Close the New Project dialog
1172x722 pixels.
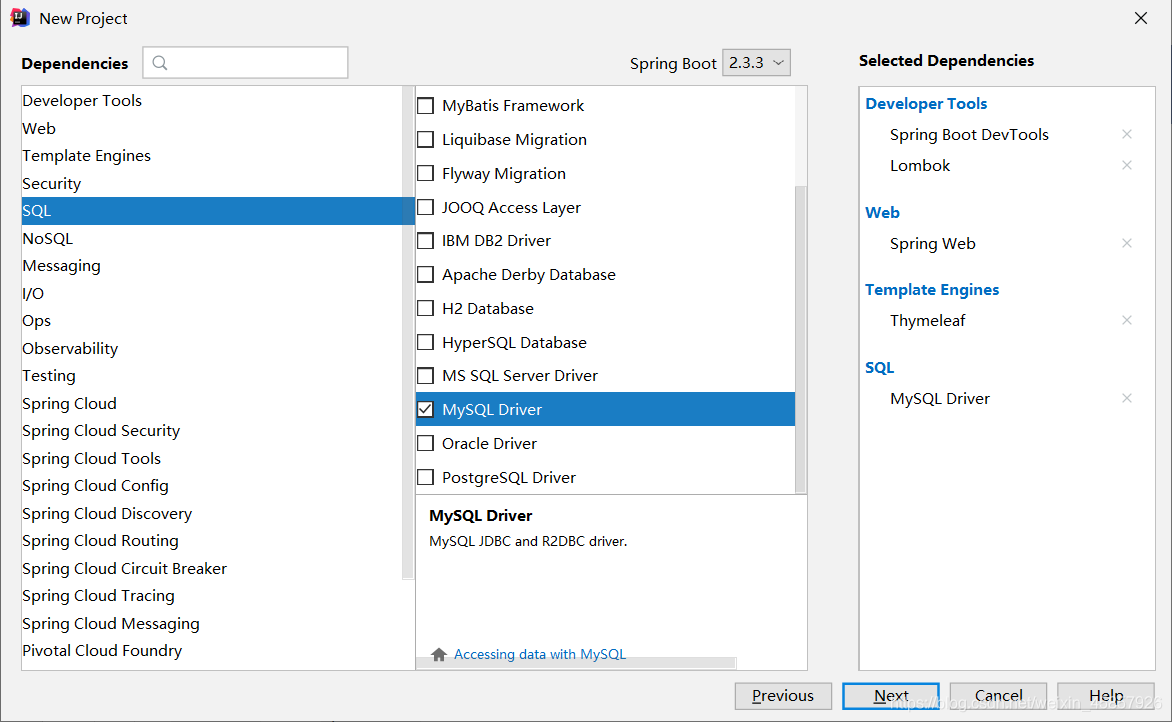point(1141,18)
